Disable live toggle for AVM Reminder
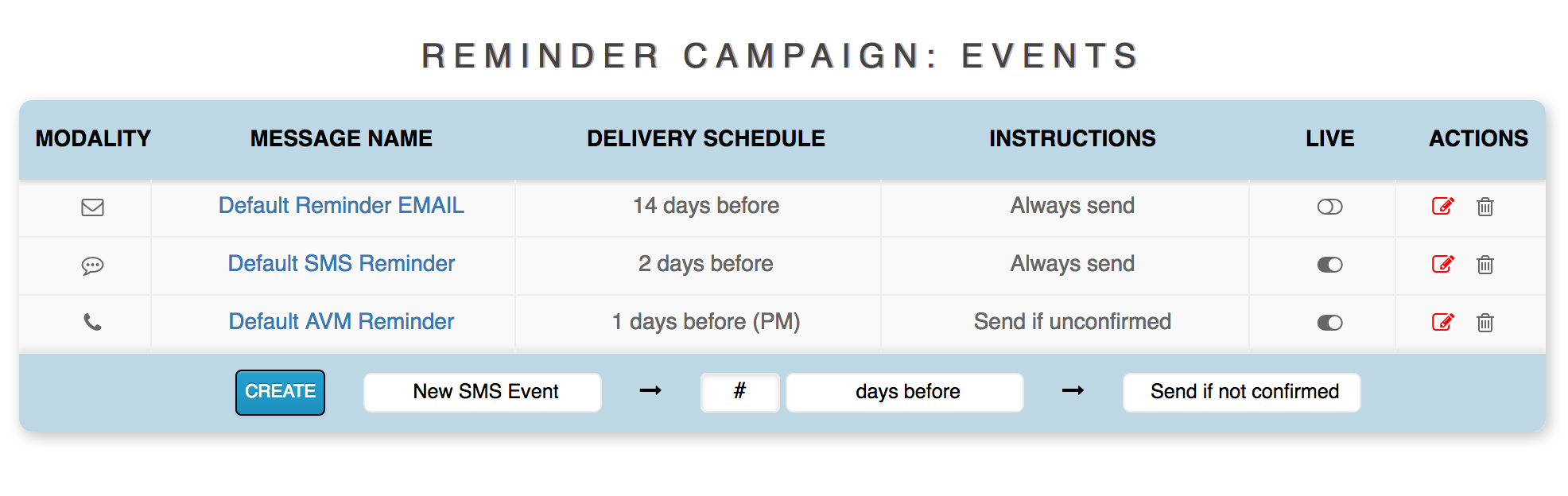 pos(1329,323)
